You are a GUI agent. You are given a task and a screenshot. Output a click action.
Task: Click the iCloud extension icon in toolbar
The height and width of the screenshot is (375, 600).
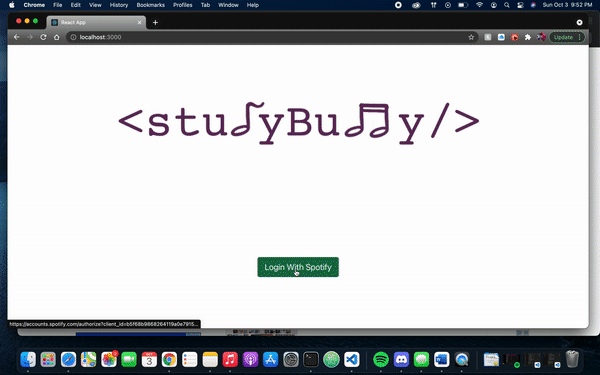coord(501,37)
